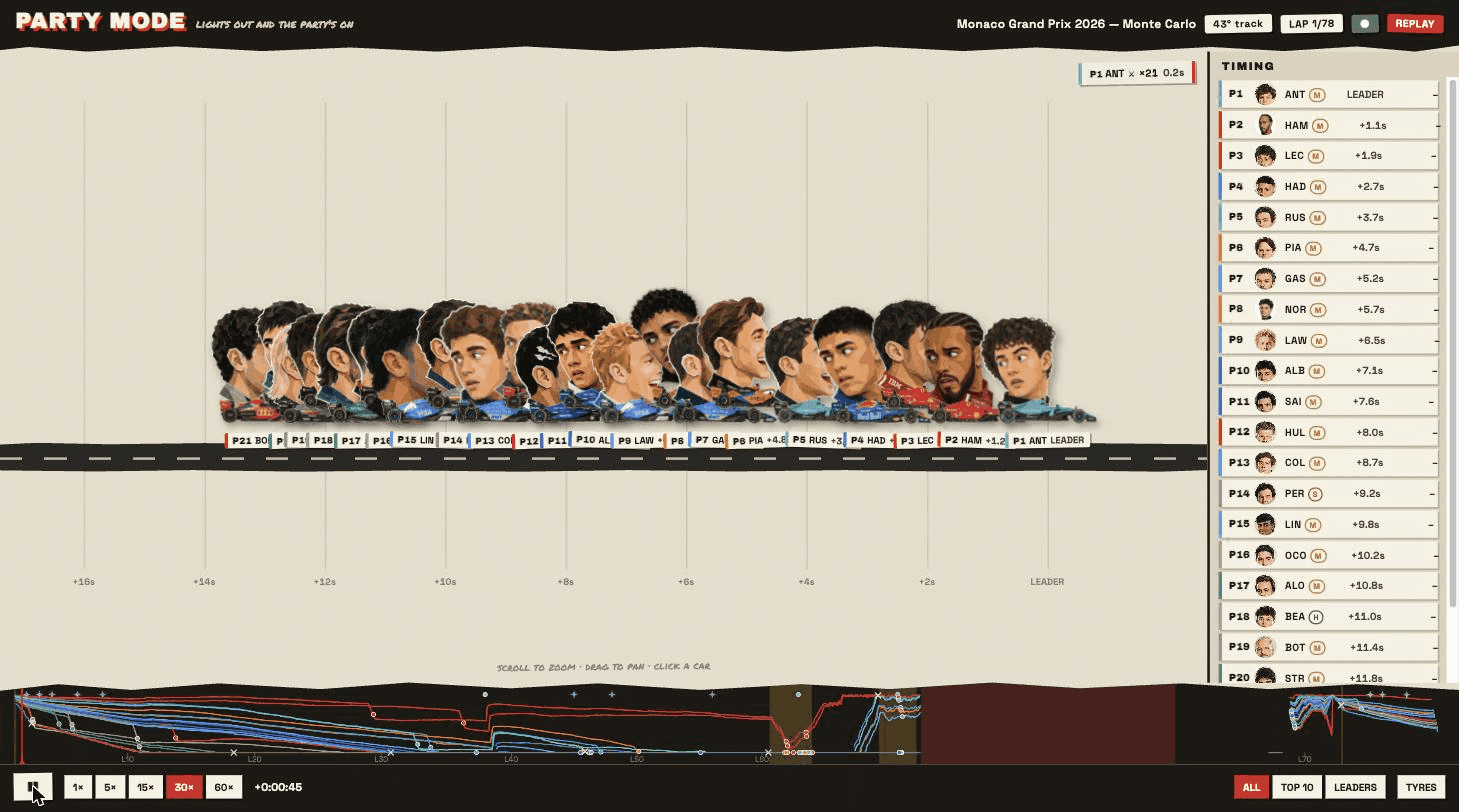Click the LAP 1/78 counter
Image resolution: width=1459 pixels, height=812 pixels.
(x=1311, y=24)
